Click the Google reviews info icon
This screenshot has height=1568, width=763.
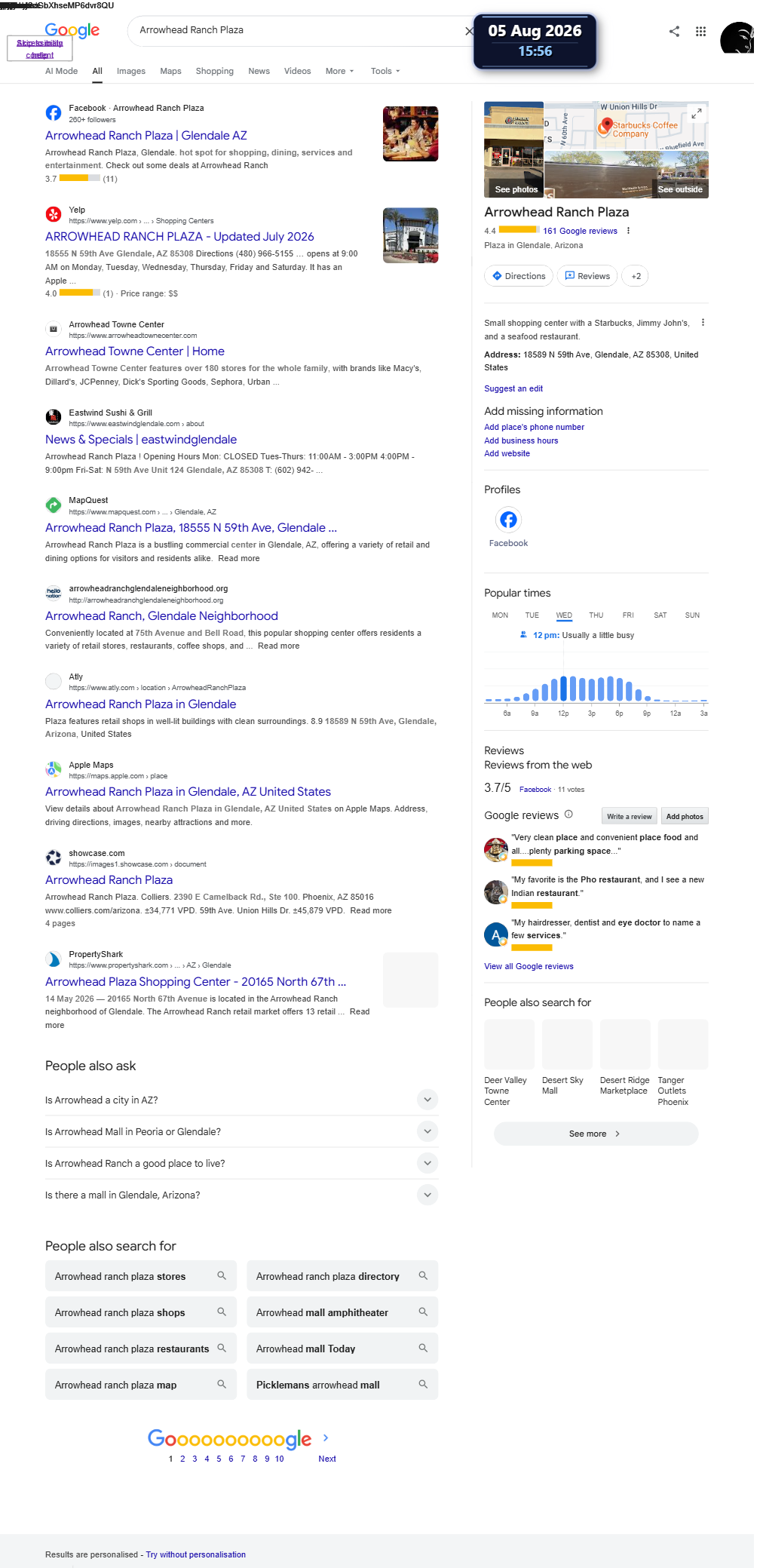tap(568, 815)
